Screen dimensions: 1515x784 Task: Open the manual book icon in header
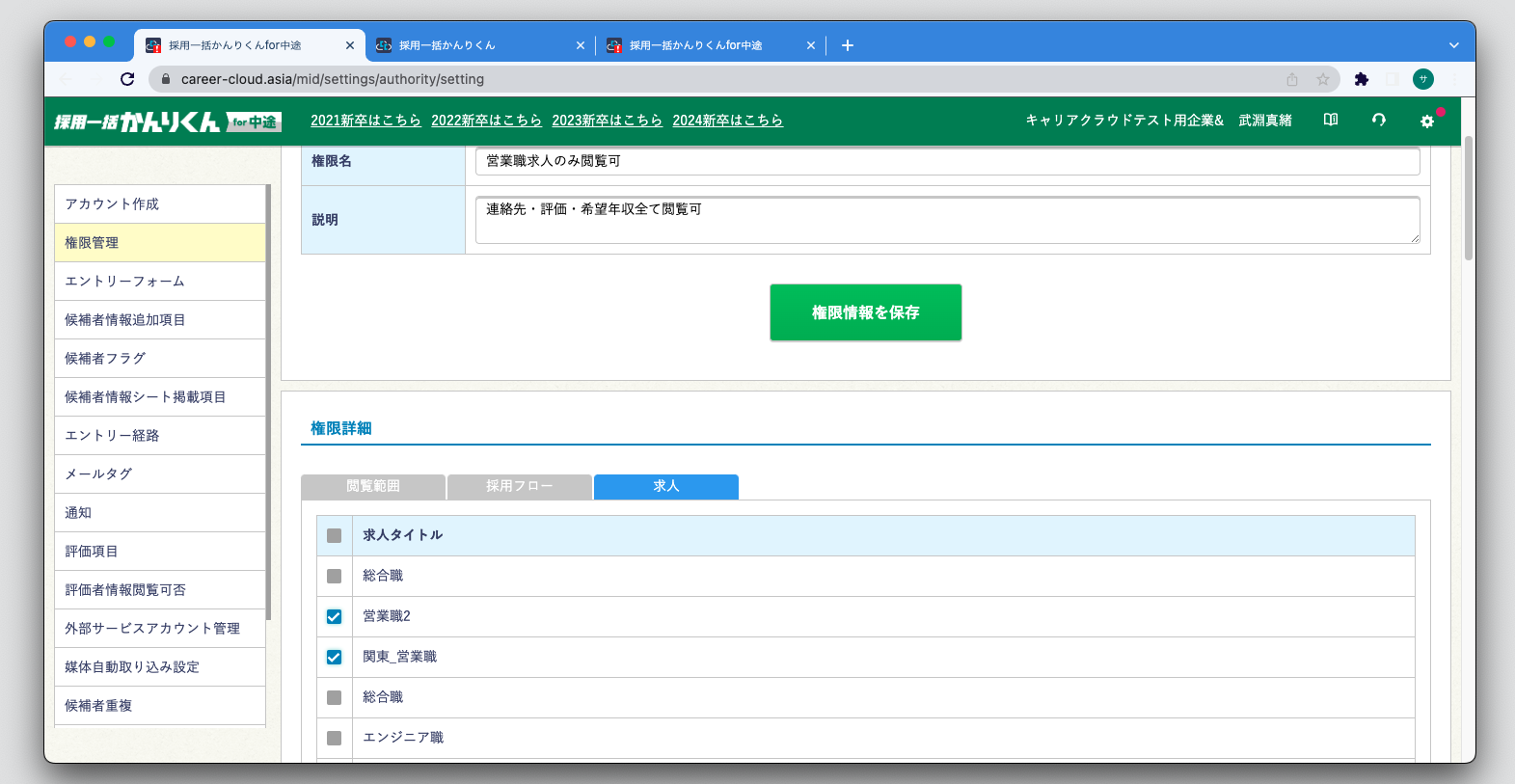point(1331,120)
